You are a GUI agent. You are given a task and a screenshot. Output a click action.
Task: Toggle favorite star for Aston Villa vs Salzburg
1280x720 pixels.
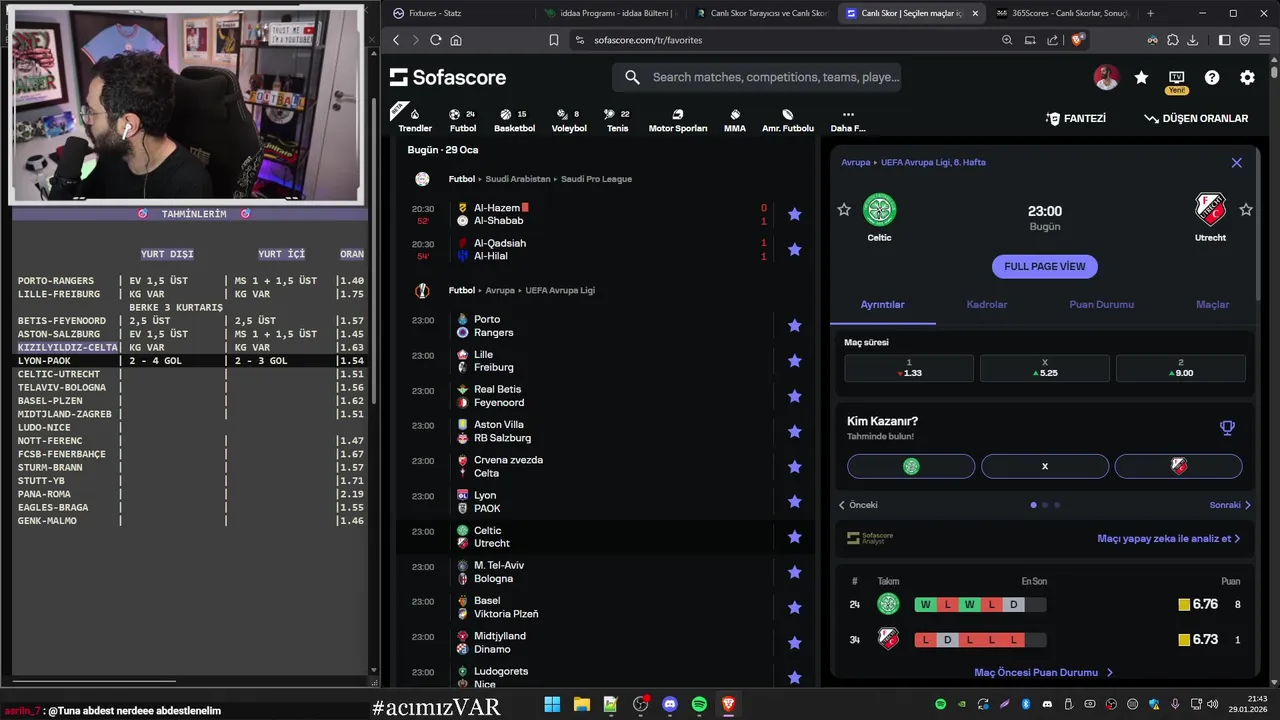794,431
